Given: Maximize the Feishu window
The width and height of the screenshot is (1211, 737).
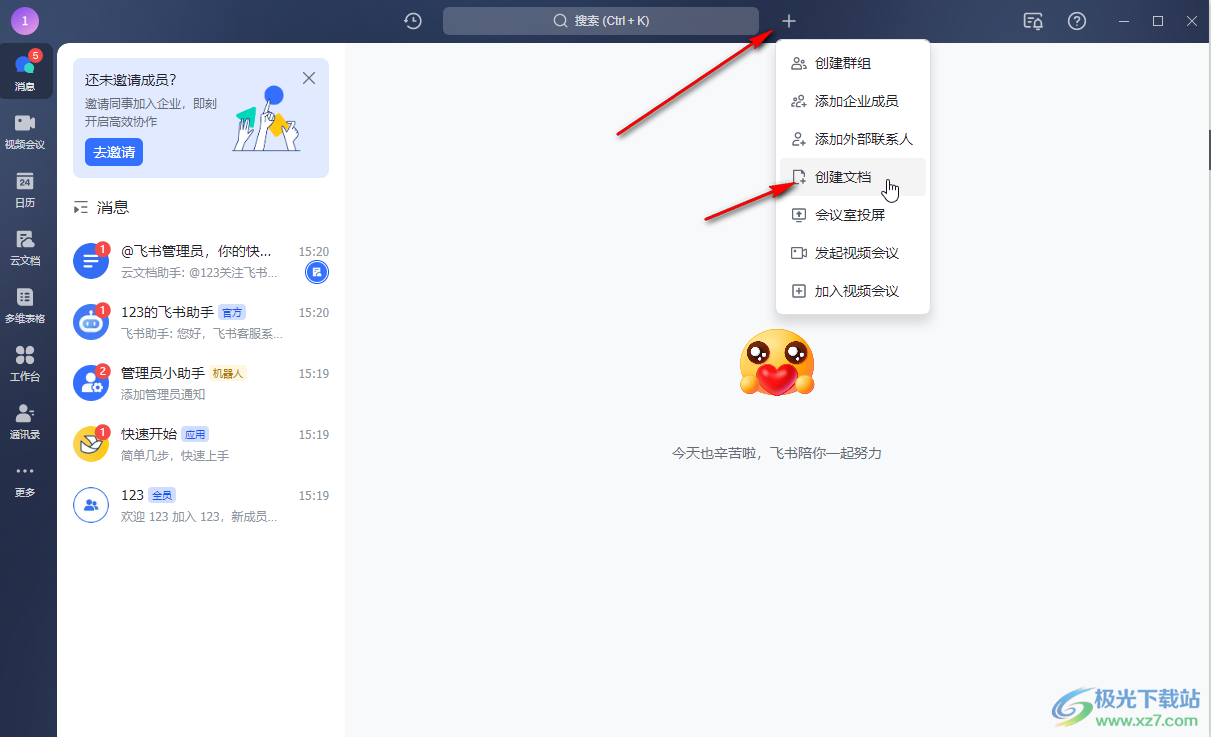Looking at the screenshot, I should (x=1158, y=21).
